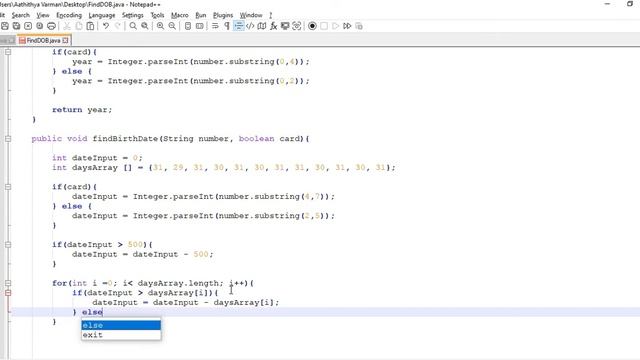Open the Document Map icon
The image size is (640, 360).
[262, 26]
